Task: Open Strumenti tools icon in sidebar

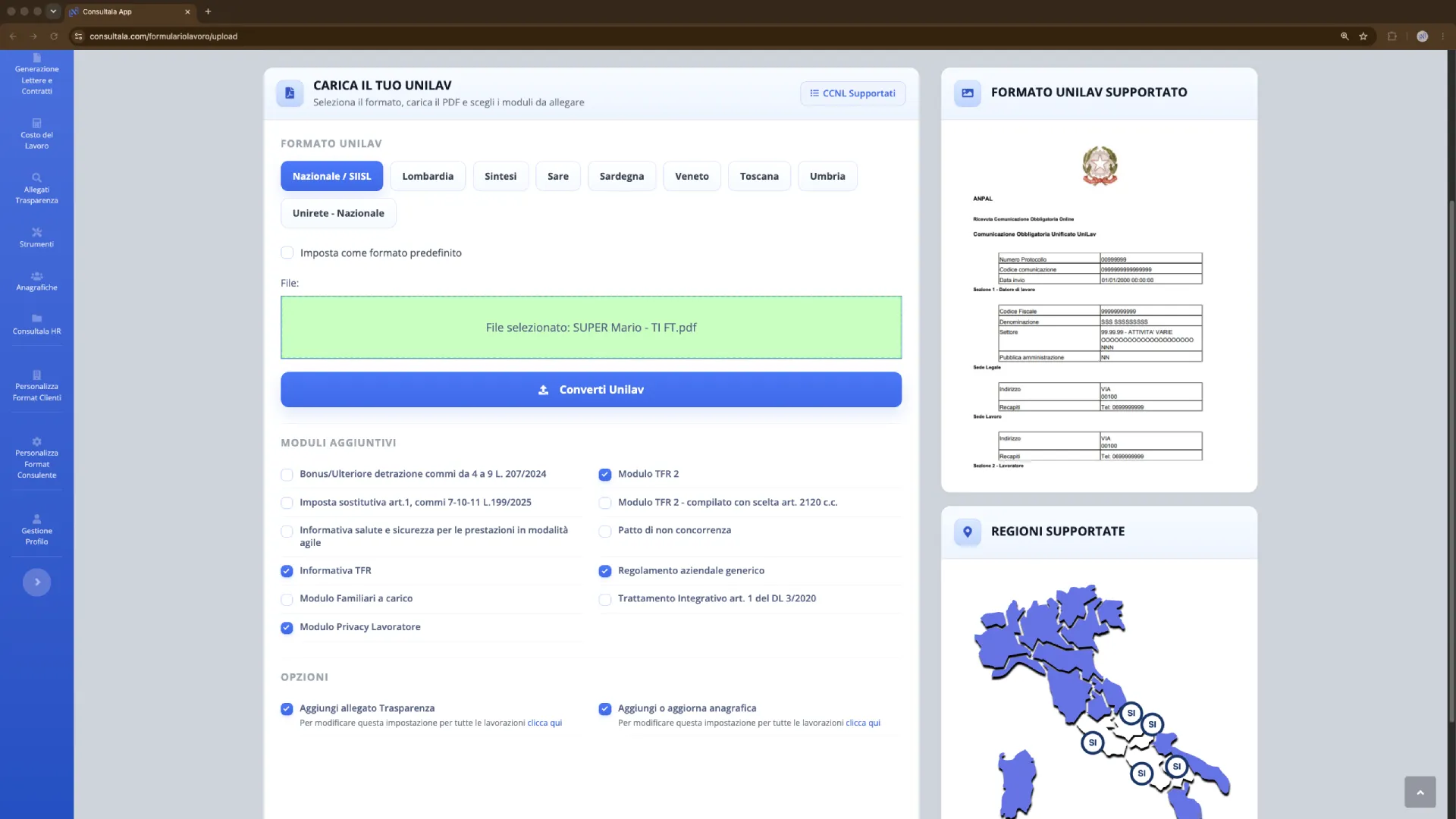Action: pos(36,232)
